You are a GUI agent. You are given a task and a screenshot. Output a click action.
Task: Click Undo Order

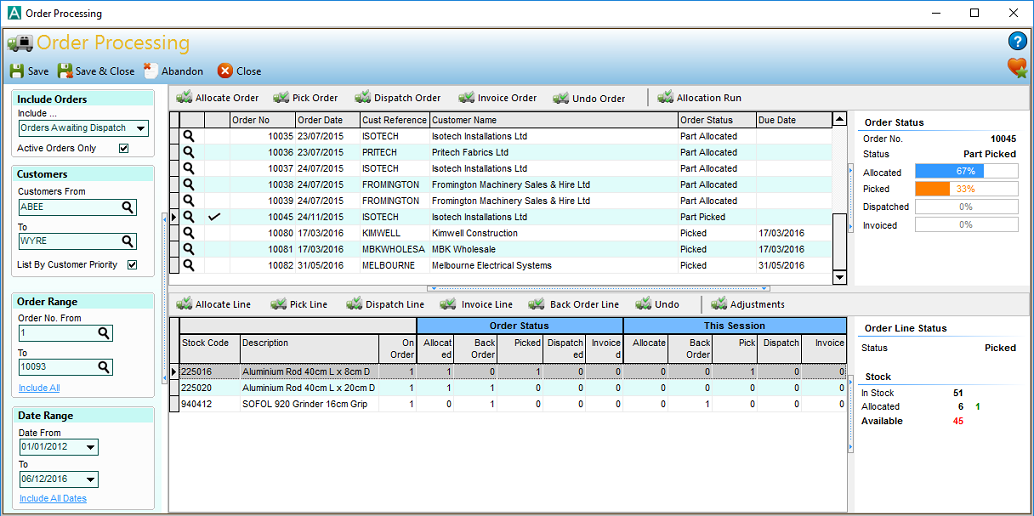click(589, 98)
